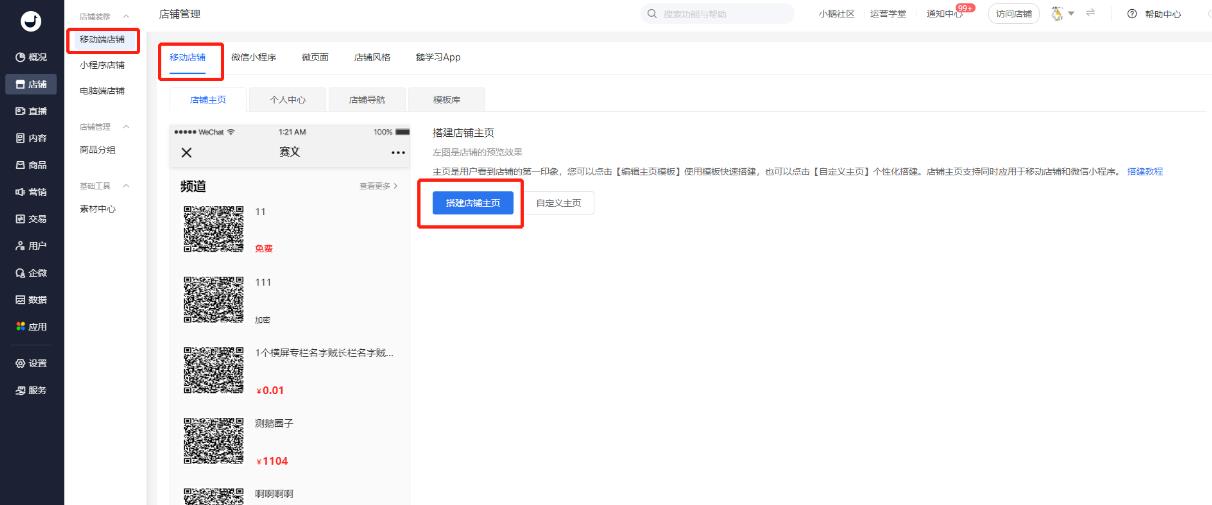Click the ¥0.01 price text
Image resolution: width=1212 pixels, height=505 pixels.
pyautogui.click(x=270, y=390)
